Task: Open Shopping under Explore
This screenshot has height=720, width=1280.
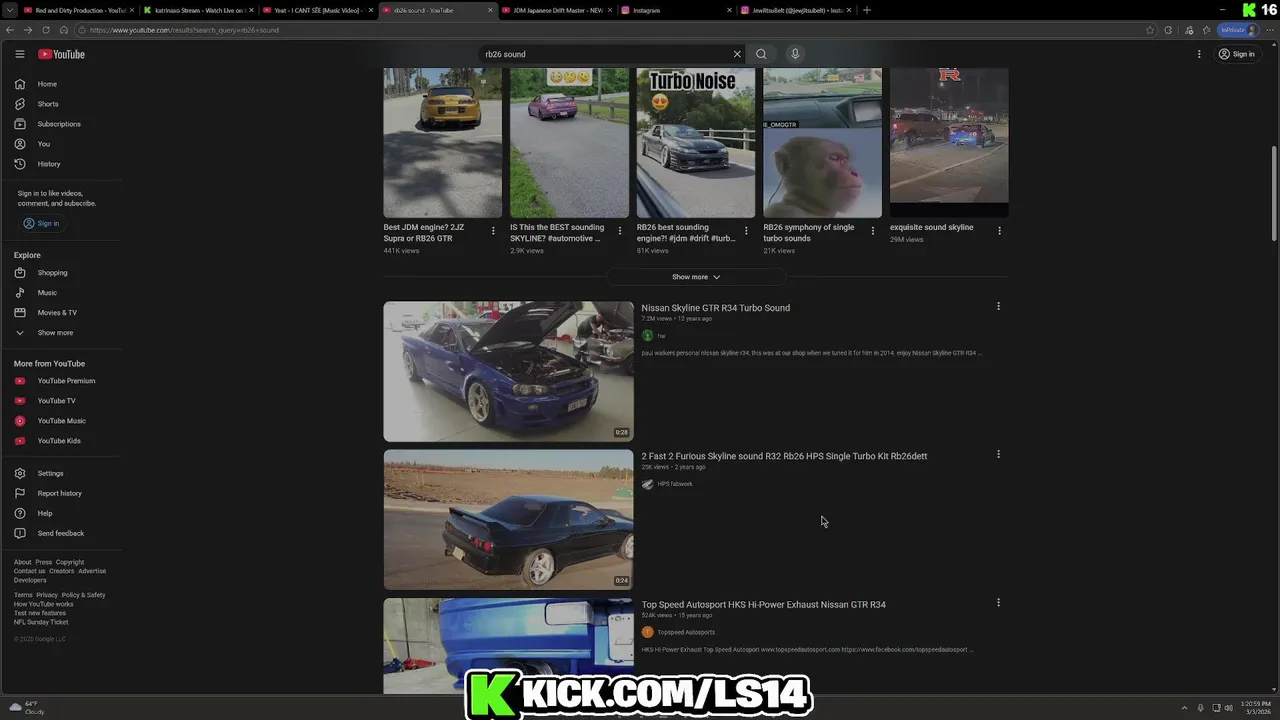Action: [x=52, y=273]
